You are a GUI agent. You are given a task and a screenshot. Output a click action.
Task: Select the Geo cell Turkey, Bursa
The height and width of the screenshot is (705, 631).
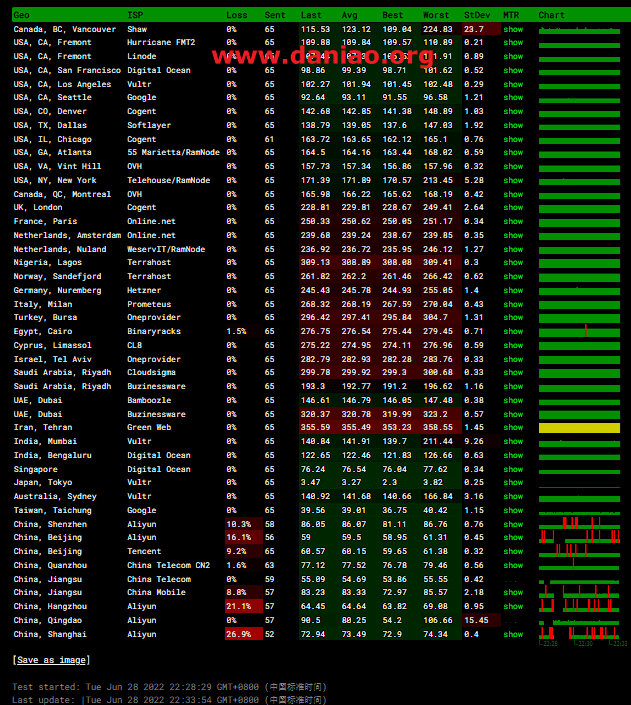tap(45, 317)
